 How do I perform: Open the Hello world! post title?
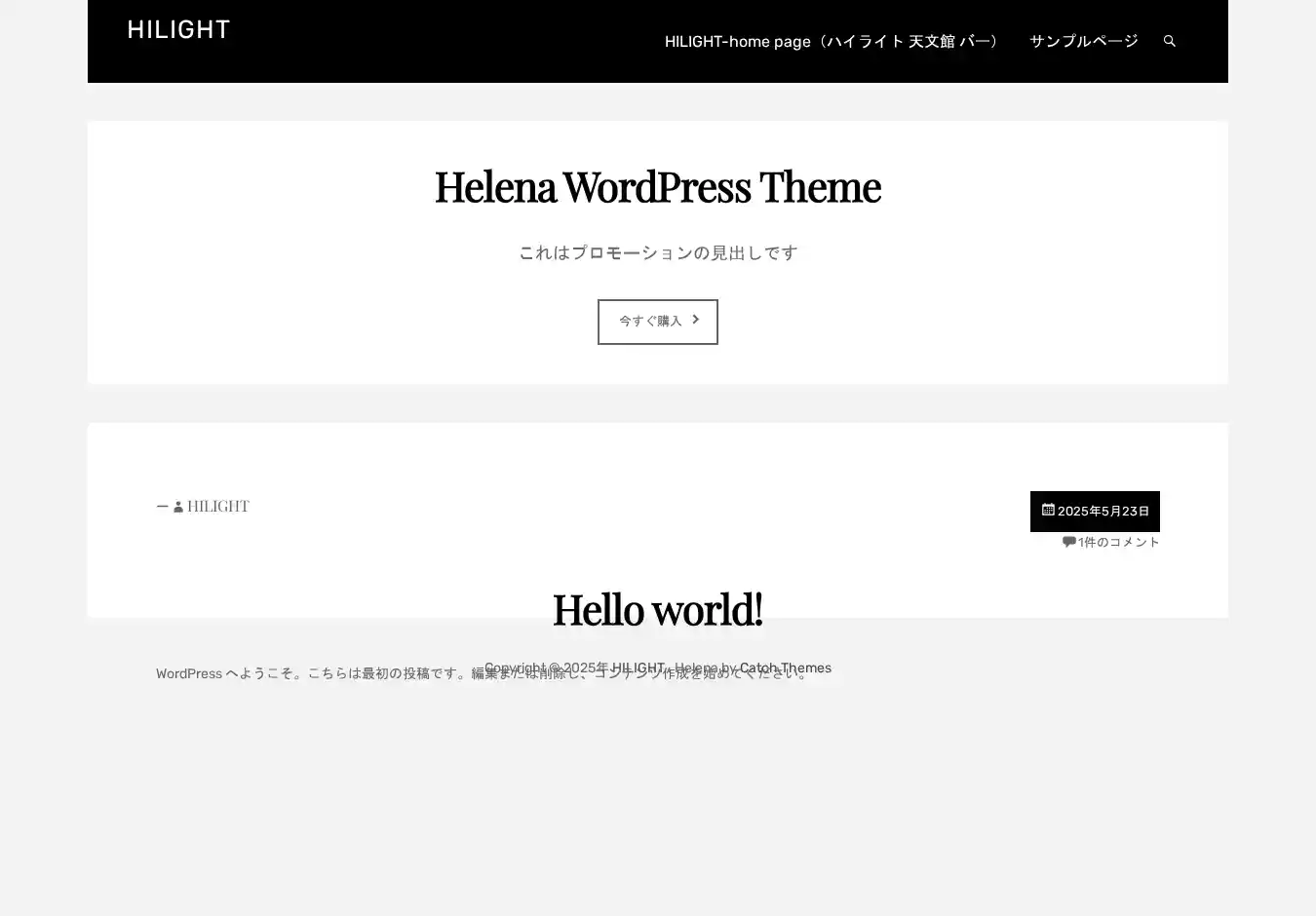(657, 609)
